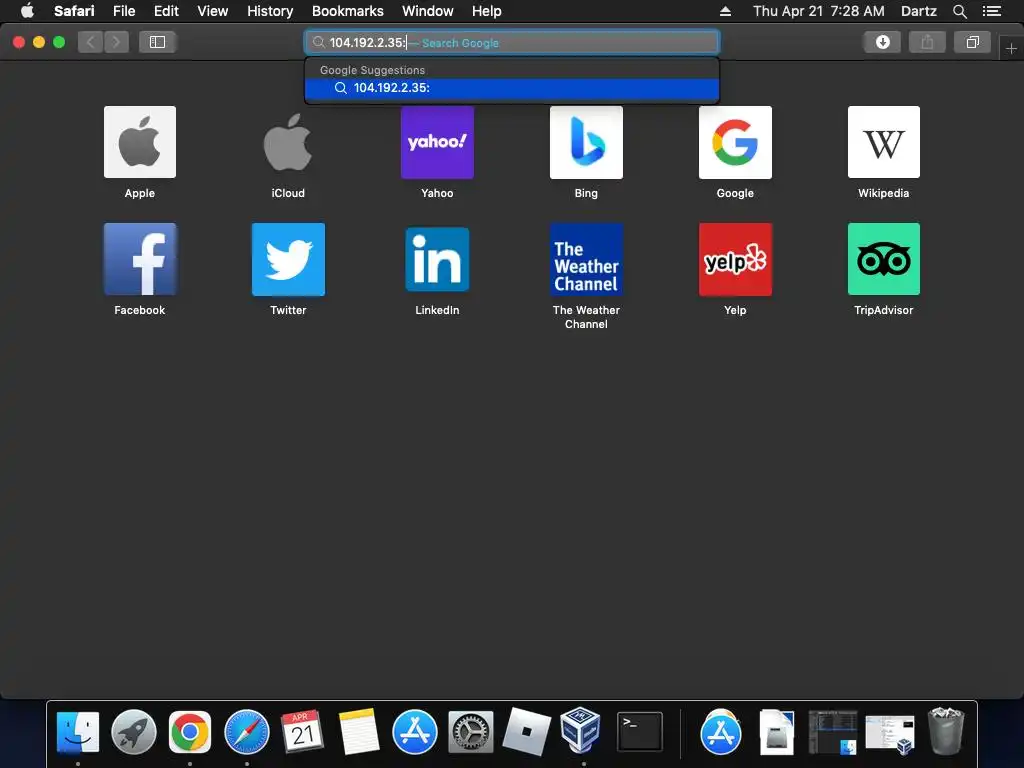This screenshot has width=1024, height=768.
Task: Open the Apple system menu
Action: (27, 10)
